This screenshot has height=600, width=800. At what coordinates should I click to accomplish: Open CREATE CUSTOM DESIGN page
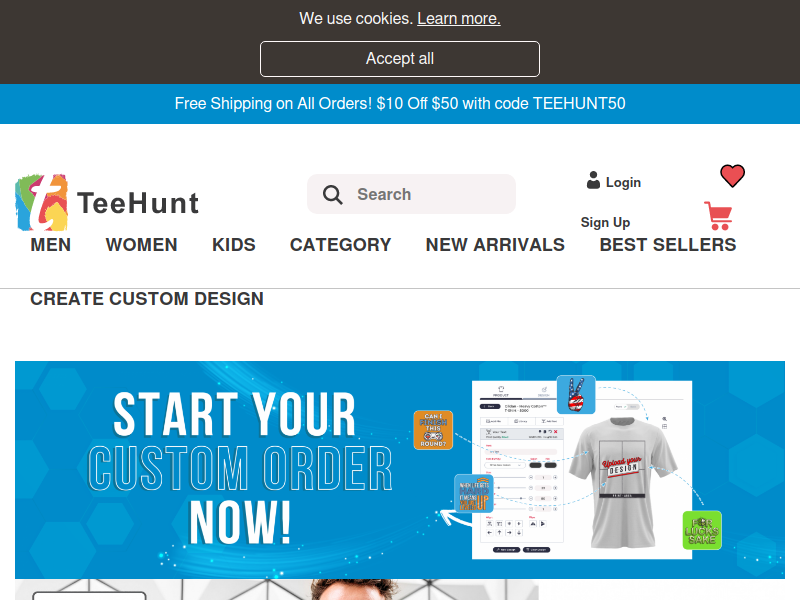tap(147, 299)
